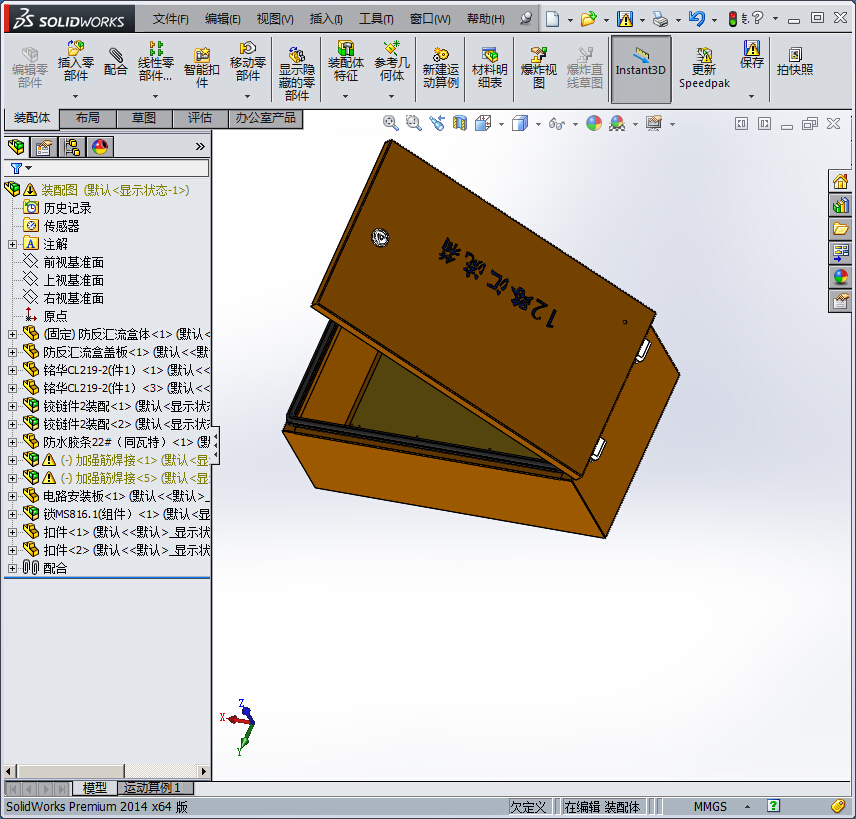Click the Zoom to Area icon
856x819 pixels.
tap(413, 123)
